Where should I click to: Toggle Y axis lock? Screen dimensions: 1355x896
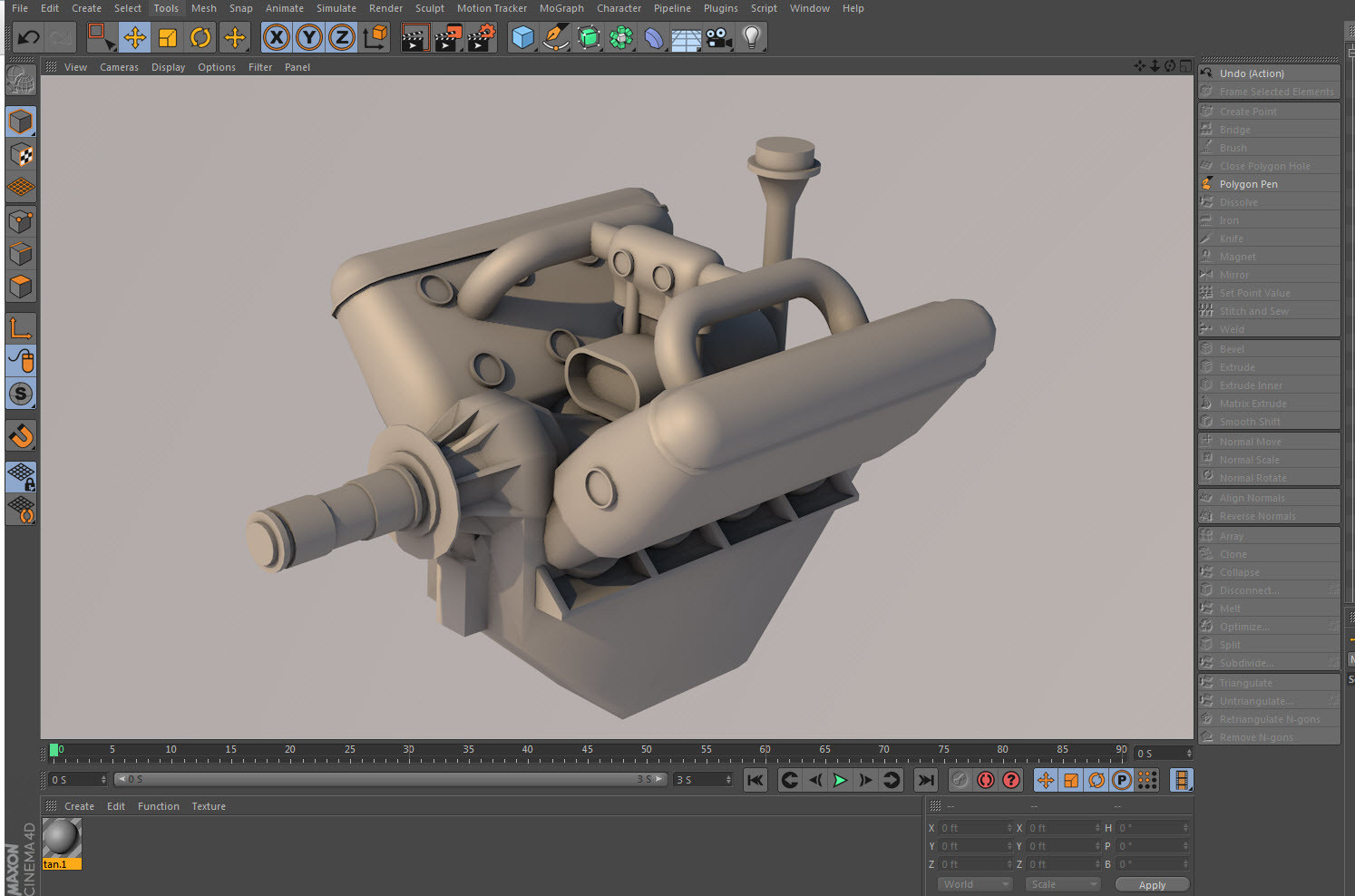pyautogui.click(x=309, y=37)
